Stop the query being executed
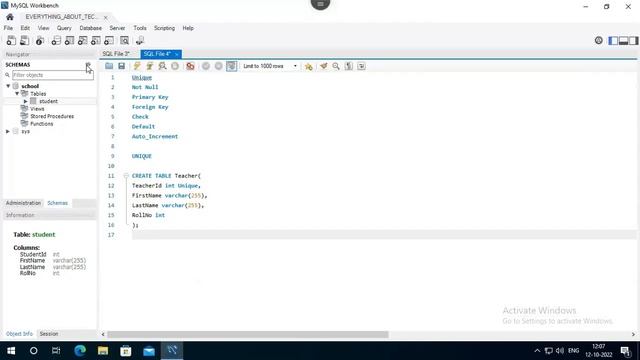 click(x=175, y=66)
